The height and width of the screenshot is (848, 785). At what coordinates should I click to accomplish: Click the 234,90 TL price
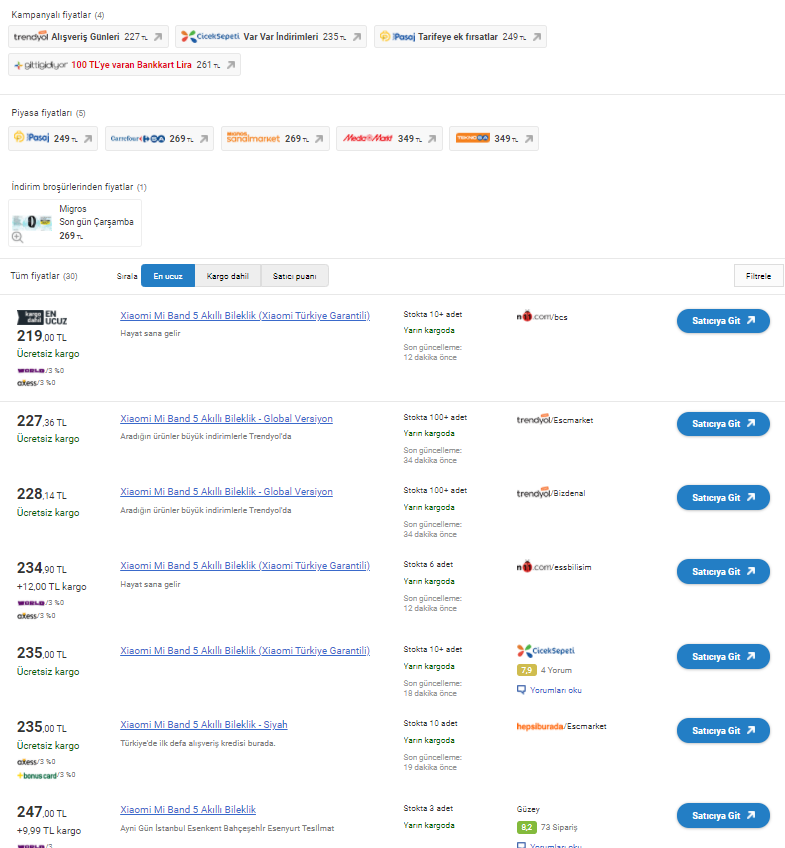(42, 568)
